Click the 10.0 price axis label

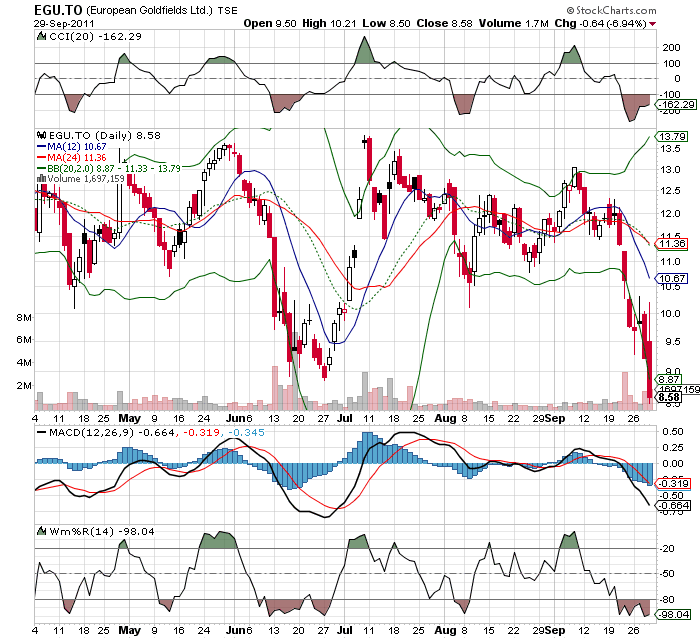(x=670, y=313)
